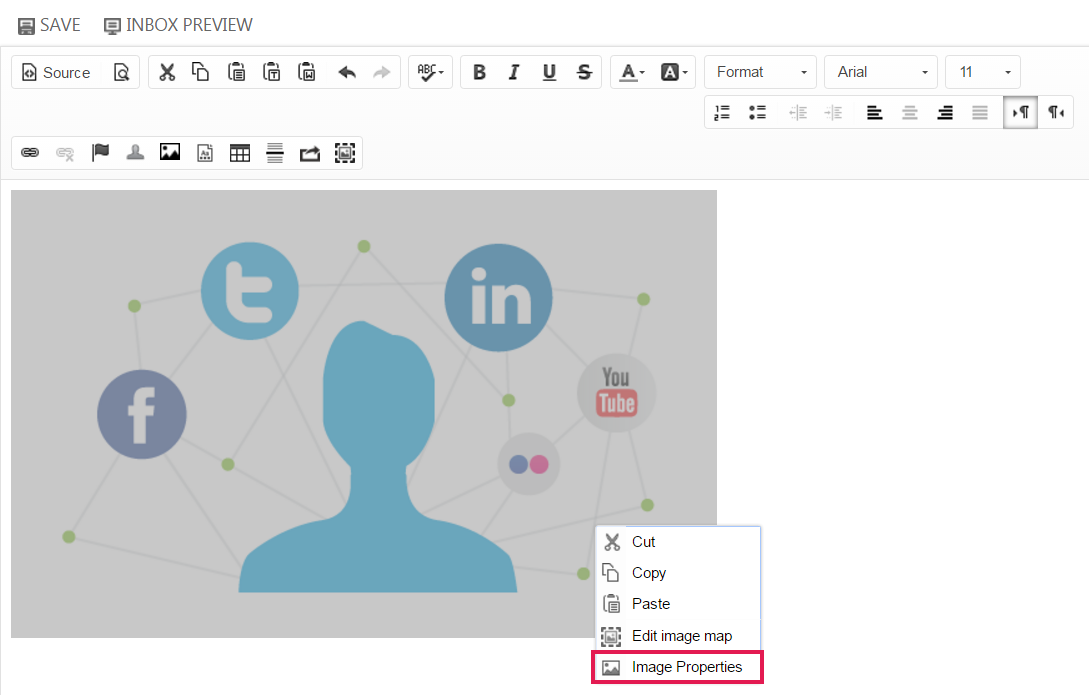The image size is (1089, 695).
Task: Set text direction left to right
Action: [x=1020, y=112]
